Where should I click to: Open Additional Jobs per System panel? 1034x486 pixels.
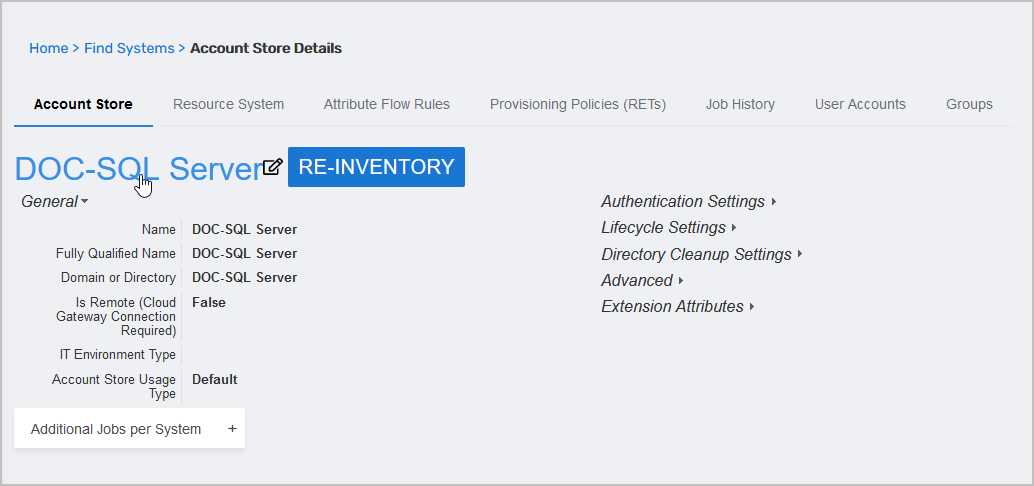tap(116, 429)
